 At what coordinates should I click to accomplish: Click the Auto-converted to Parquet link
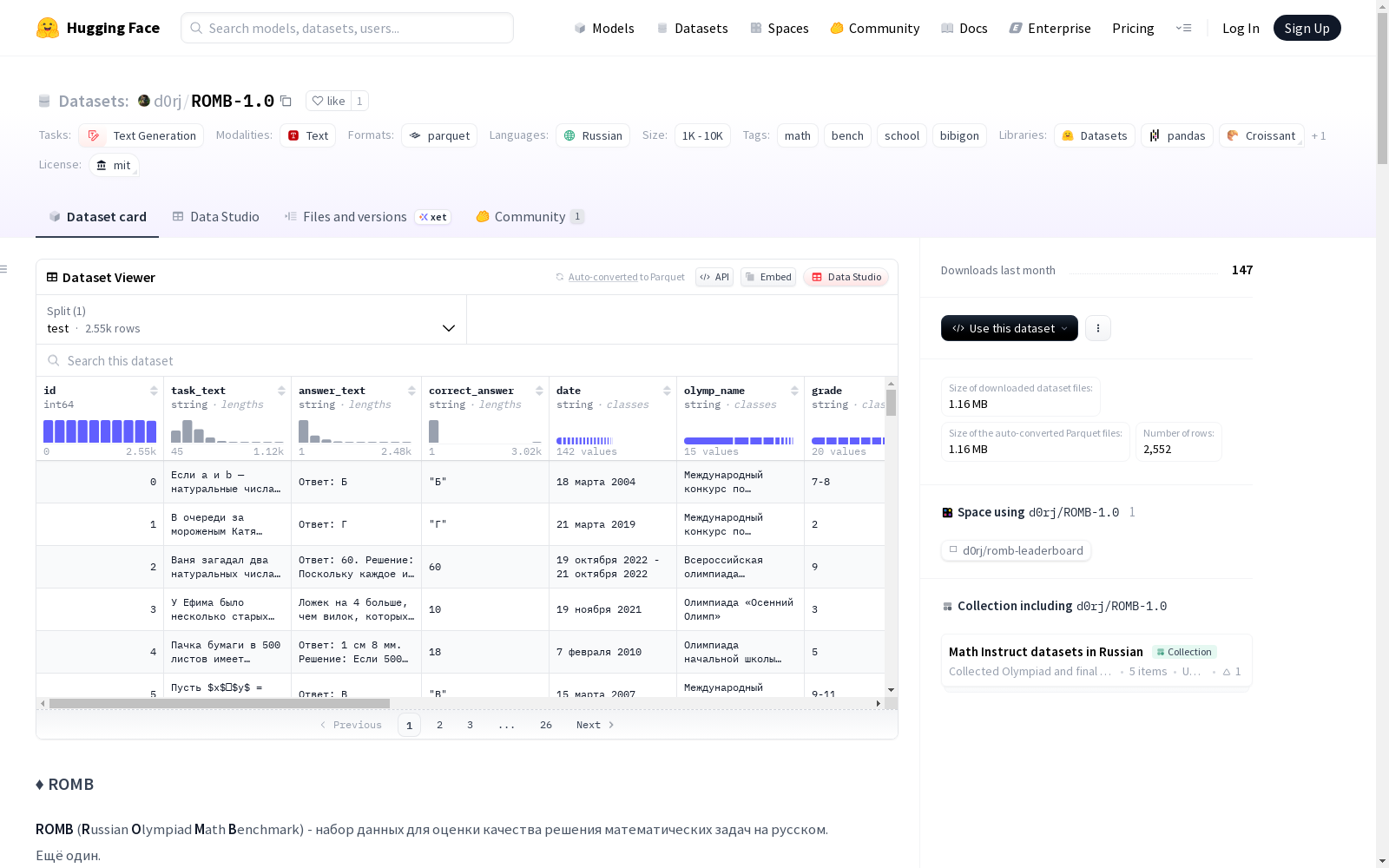[620, 277]
